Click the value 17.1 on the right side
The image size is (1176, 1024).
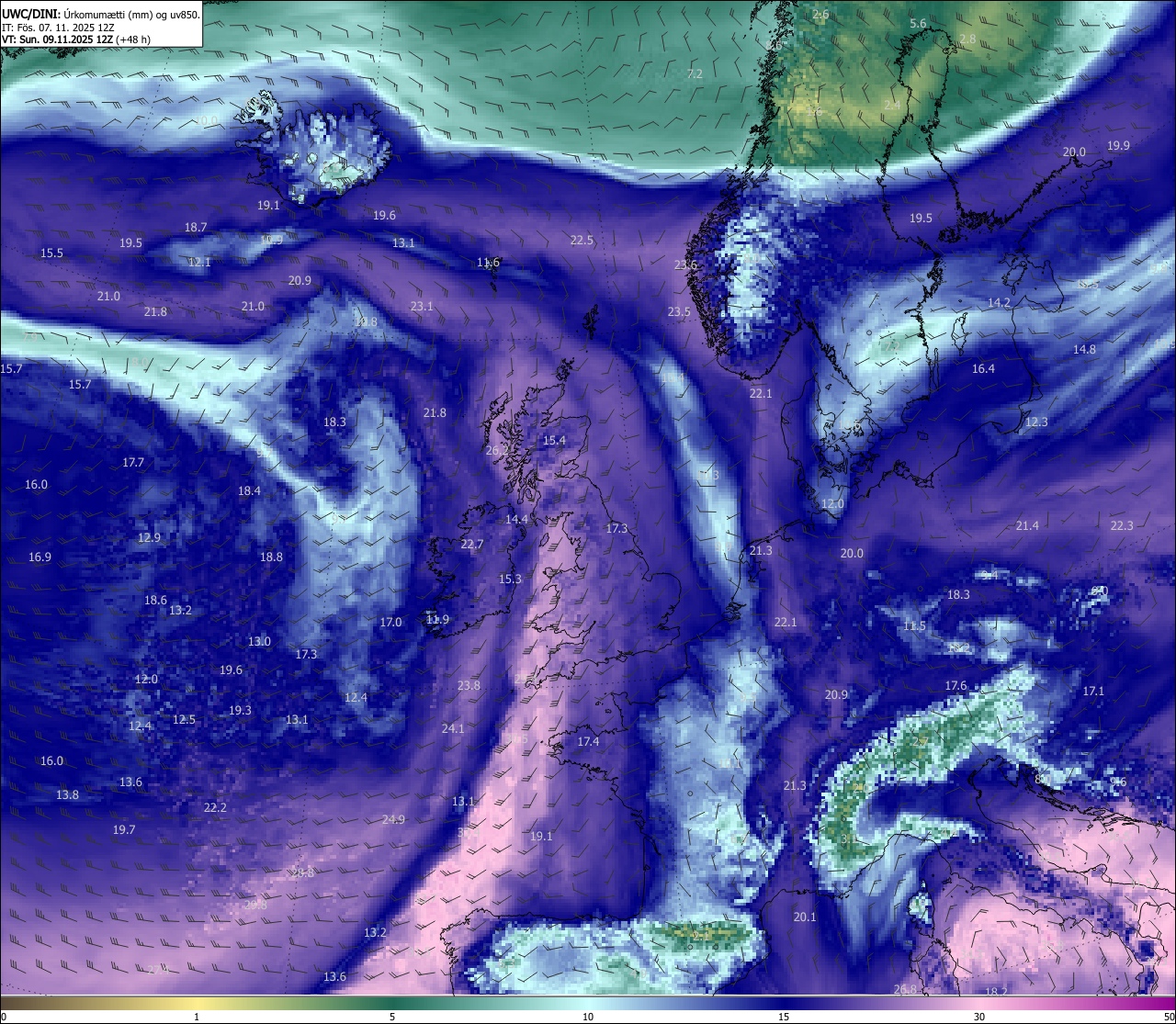coord(1093,691)
